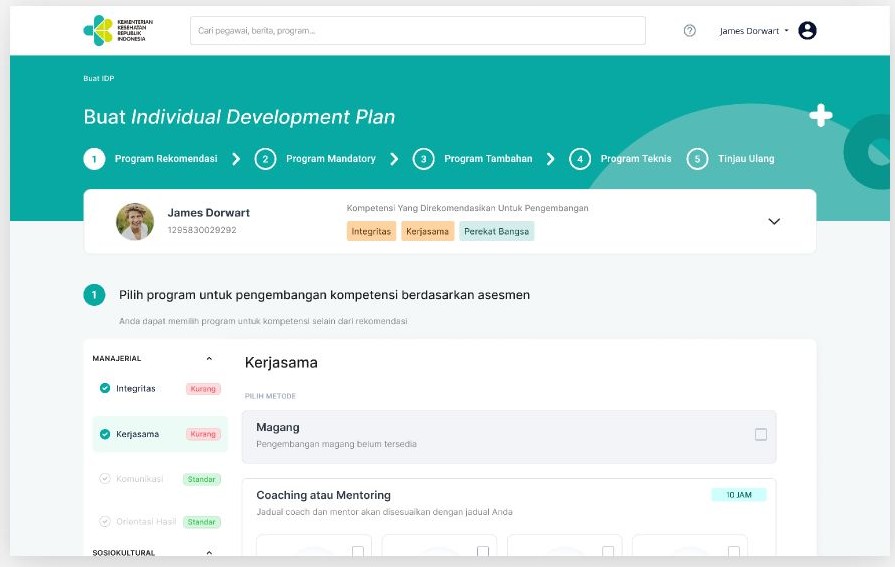The width and height of the screenshot is (895, 567).
Task: Collapse the MANAJERIAL section
Action: pyautogui.click(x=209, y=359)
